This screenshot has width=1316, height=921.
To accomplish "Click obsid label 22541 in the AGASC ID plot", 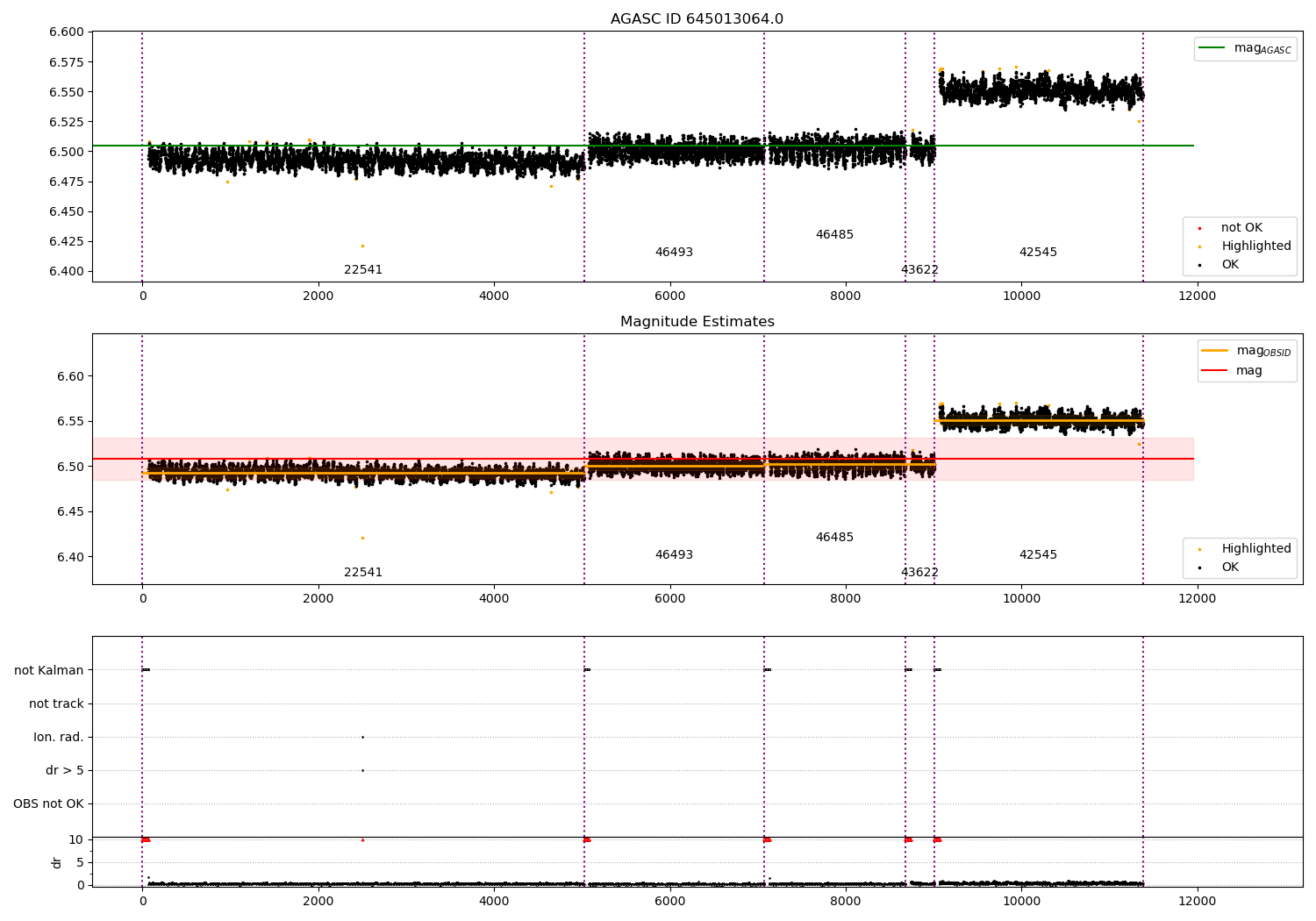I will coord(363,270).
